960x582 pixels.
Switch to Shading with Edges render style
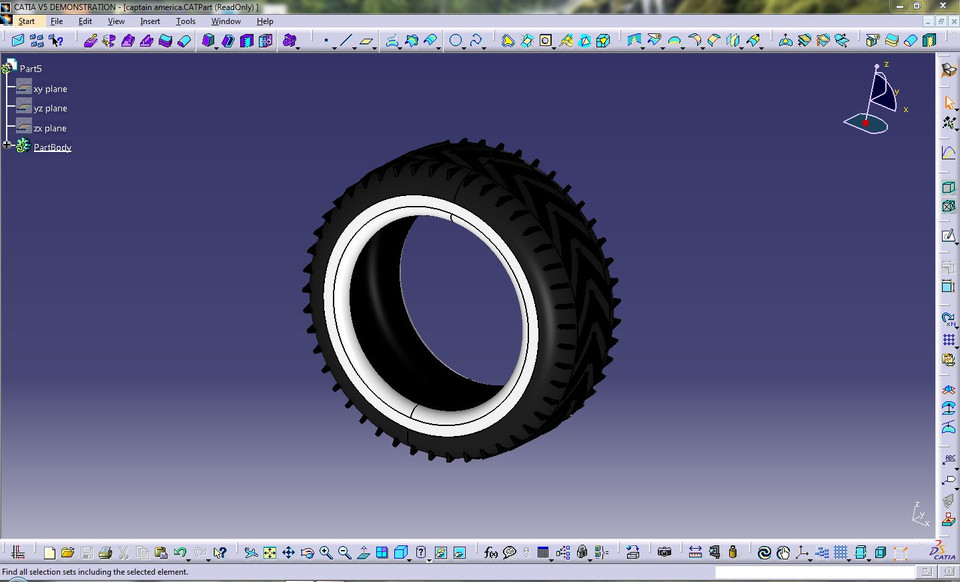click(400, 551)
